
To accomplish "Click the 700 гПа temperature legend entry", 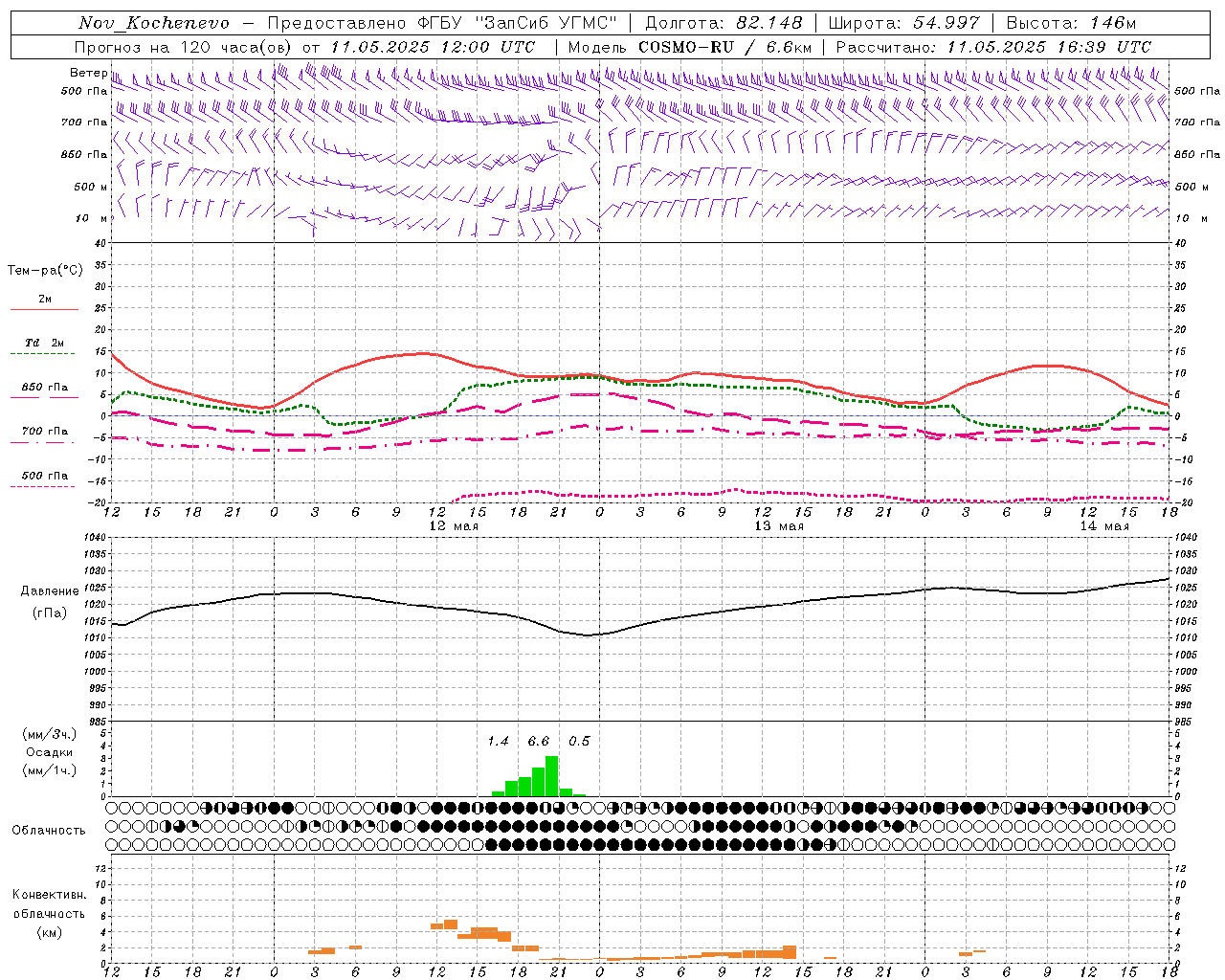I will point(44,432).
